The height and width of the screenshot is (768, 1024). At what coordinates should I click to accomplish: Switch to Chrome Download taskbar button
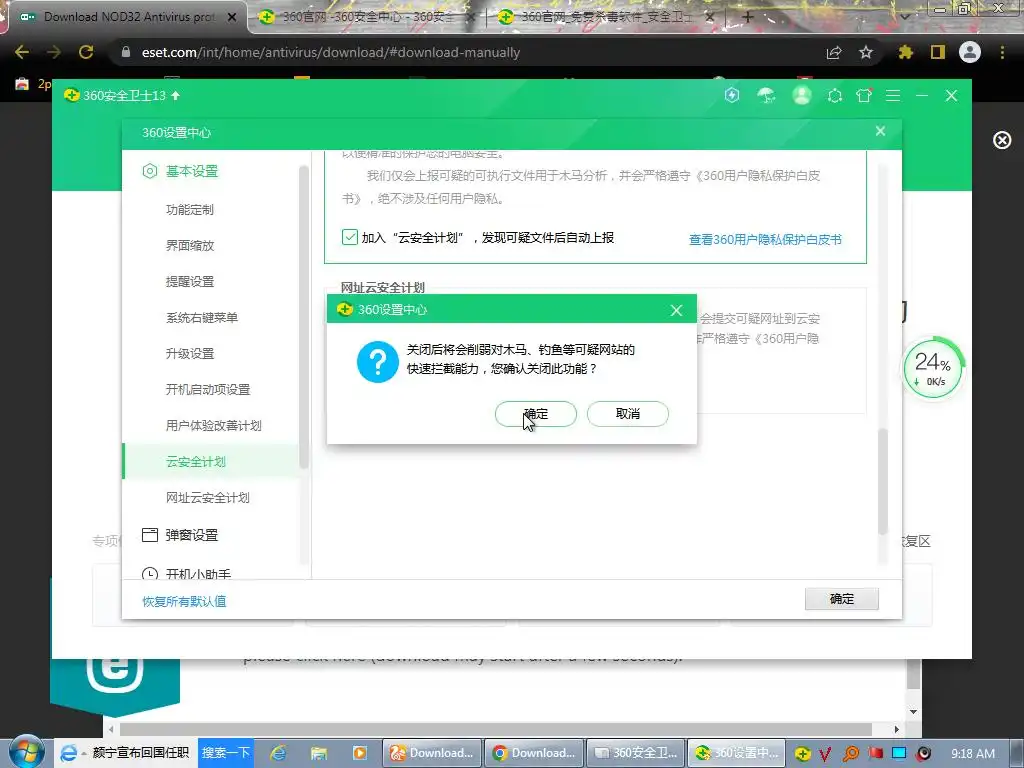(x=534, y=753)
